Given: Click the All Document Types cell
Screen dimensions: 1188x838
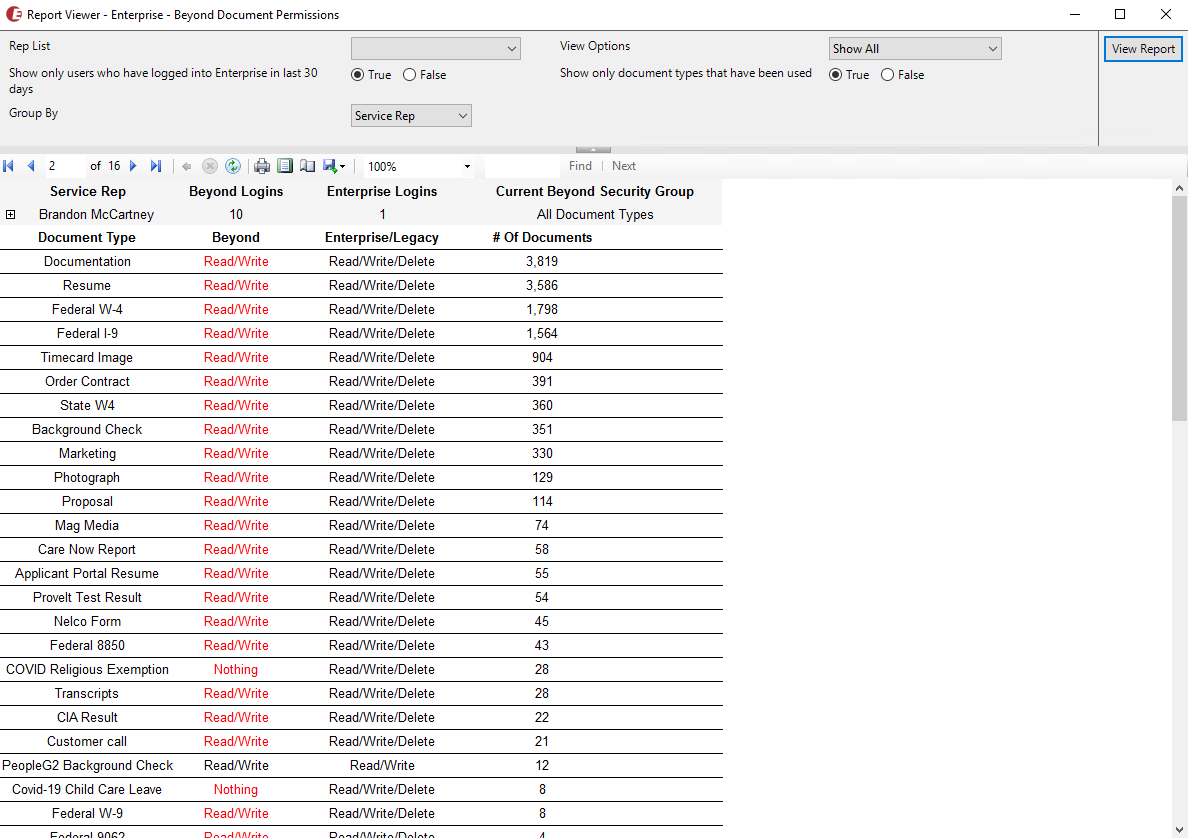Looking at the screenshot, I should click(595, 214).
